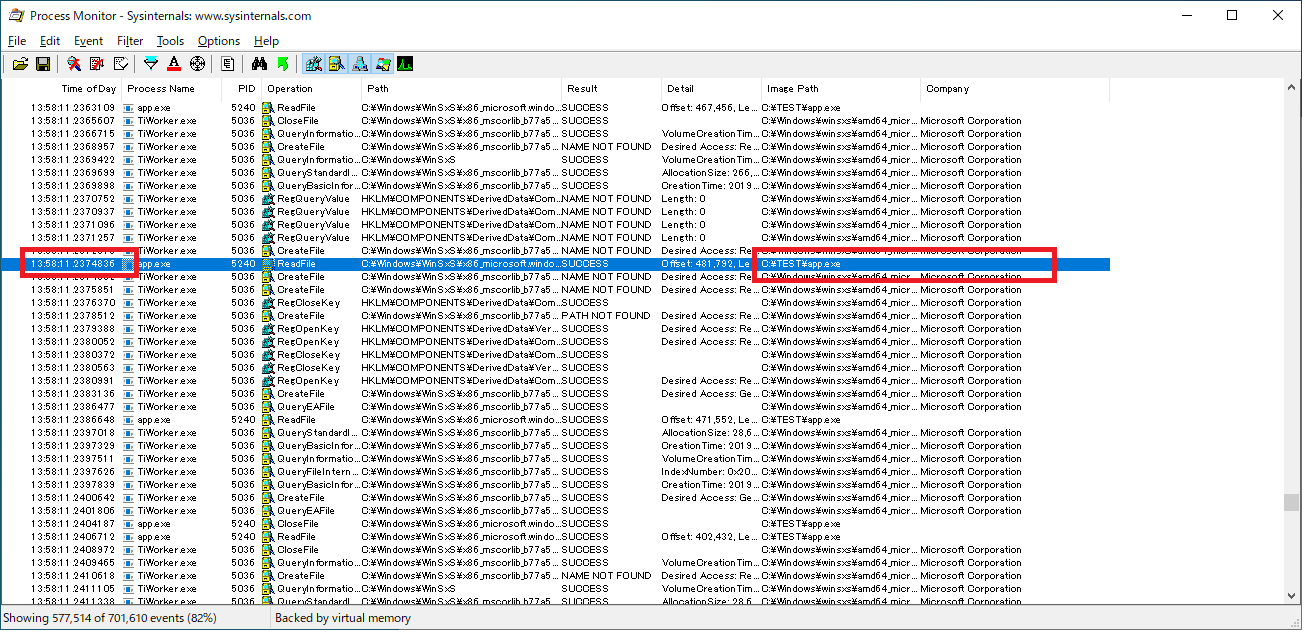Viewport: 1305px width, 632px height.
Task: Select the crosshair Include Process From Window icon
Action: (x=197, y=64)
